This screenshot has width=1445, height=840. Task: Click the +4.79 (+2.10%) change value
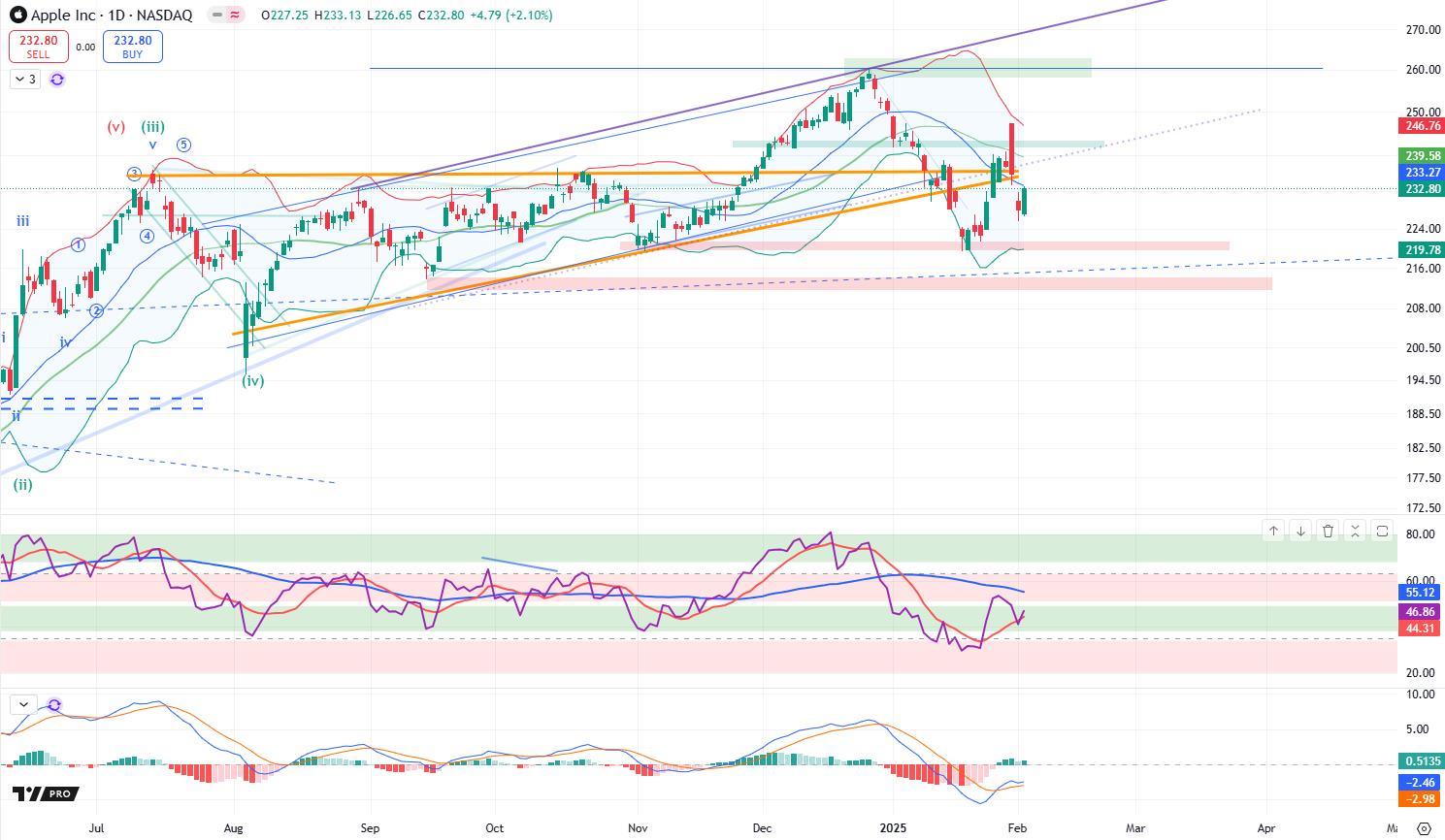pos(509,16)
